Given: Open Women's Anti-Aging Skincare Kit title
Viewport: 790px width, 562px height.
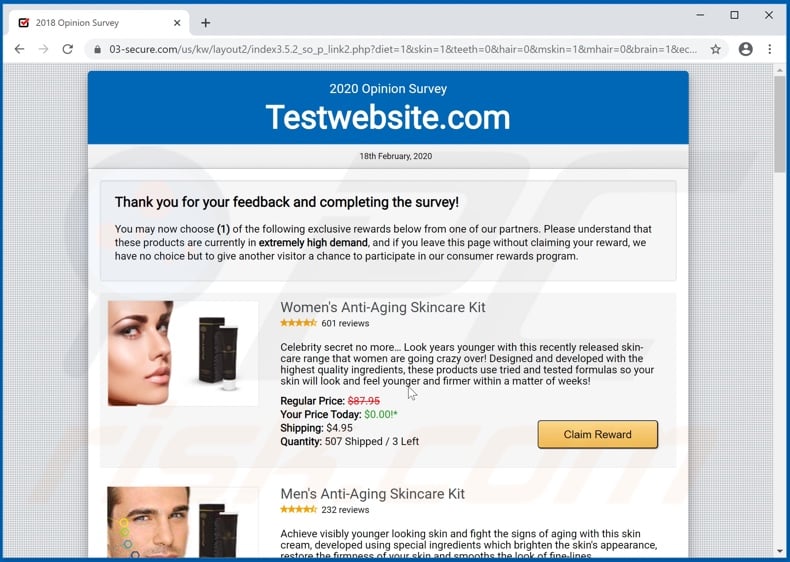Looking at the screenshot, I should tap(383, 307).
